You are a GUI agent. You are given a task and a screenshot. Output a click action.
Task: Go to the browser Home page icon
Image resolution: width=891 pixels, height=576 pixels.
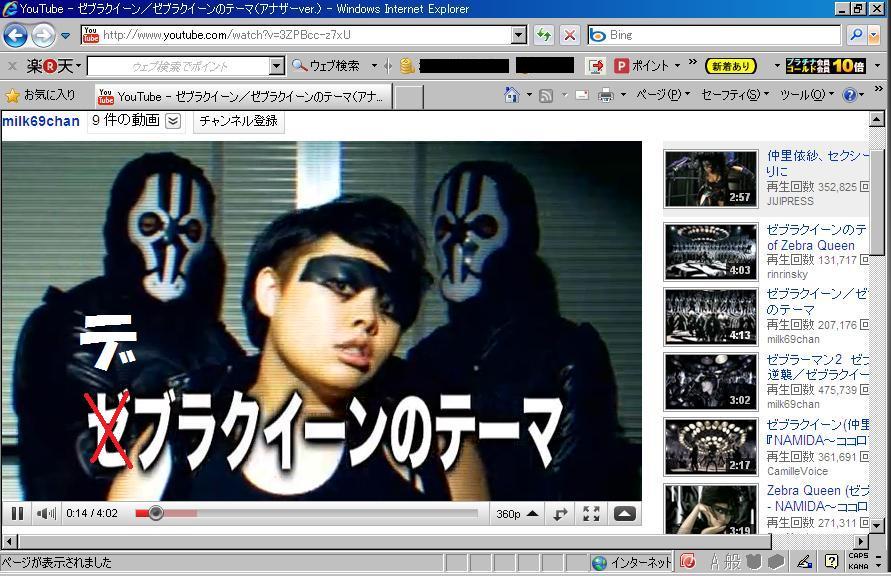(511, 95)
